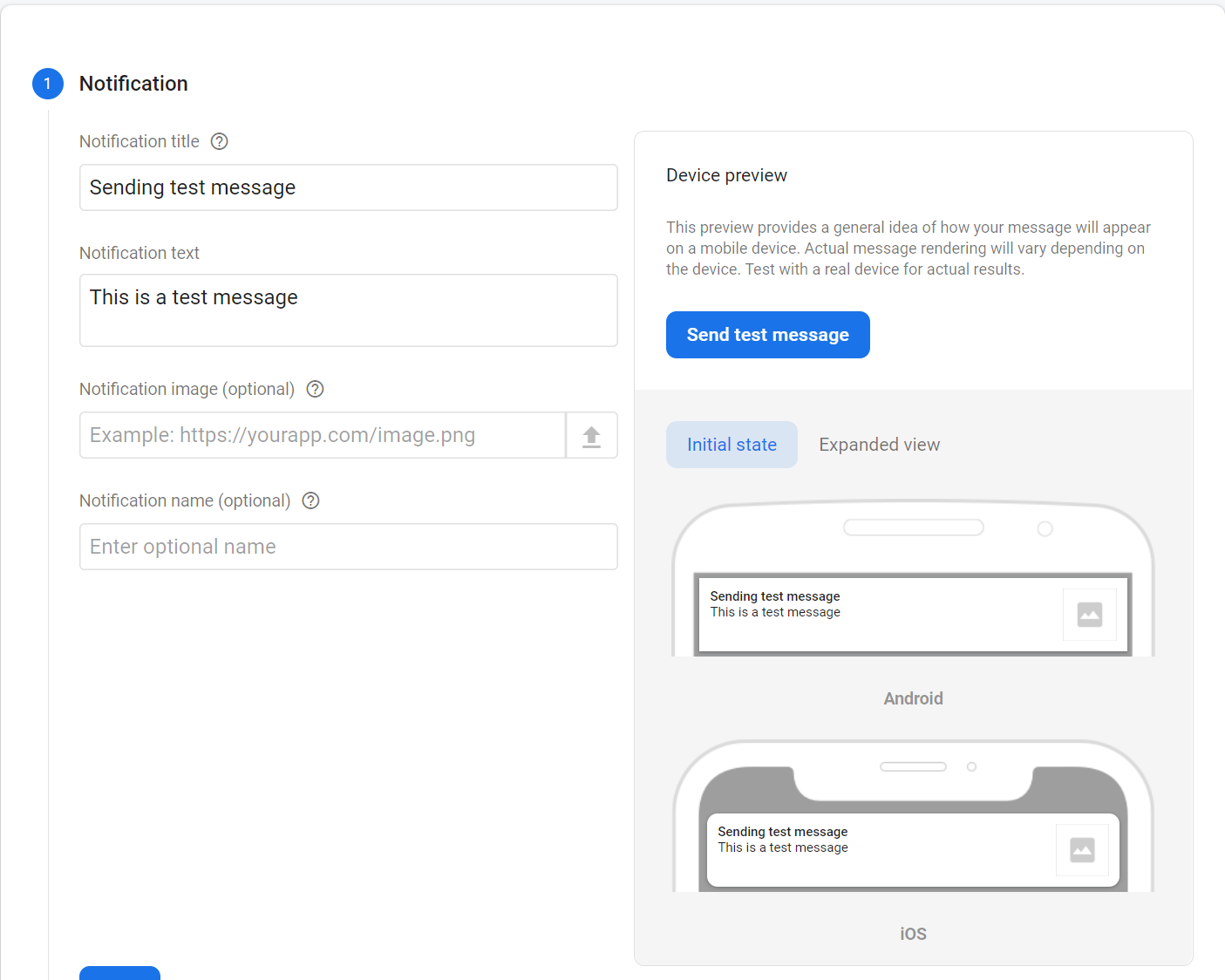Click the iOS preview image placeholder icon
Viewport: 1225px width, 980px height.
[1082, 850]
